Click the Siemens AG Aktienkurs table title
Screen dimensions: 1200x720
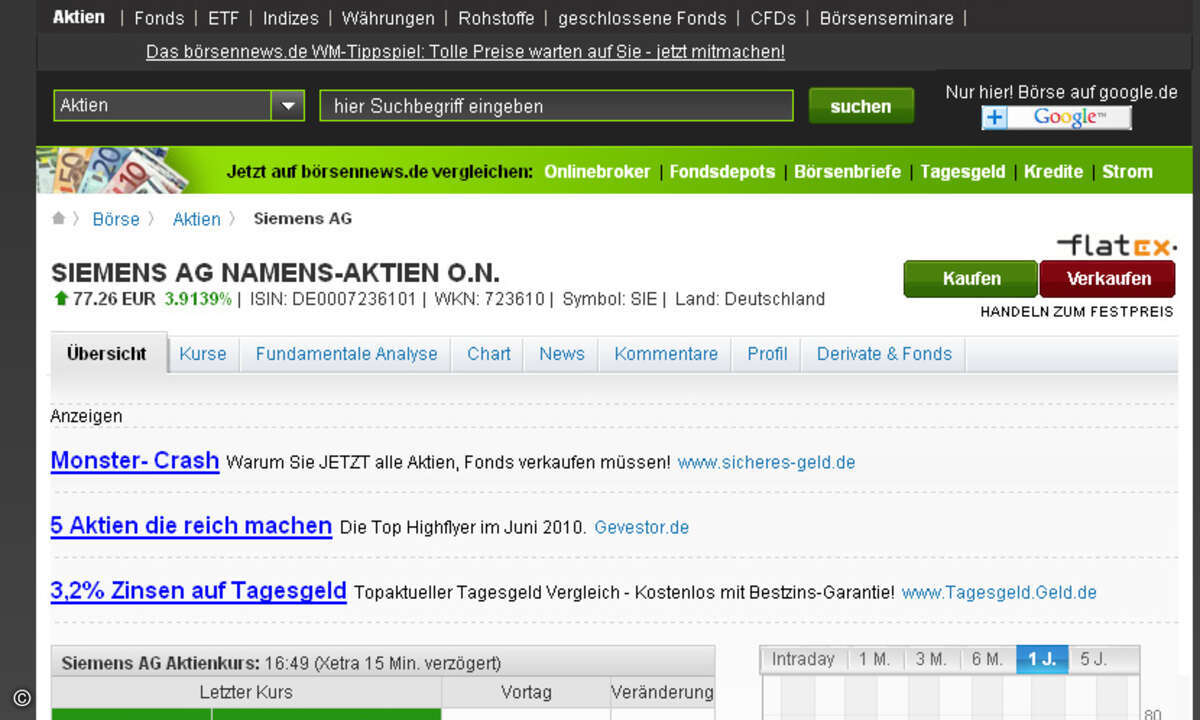(x=281, y=663)
